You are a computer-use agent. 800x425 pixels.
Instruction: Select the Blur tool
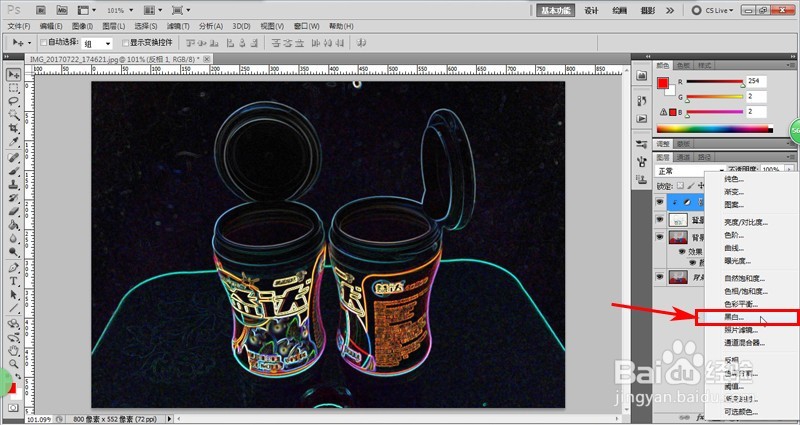click(x=13, y=238)
